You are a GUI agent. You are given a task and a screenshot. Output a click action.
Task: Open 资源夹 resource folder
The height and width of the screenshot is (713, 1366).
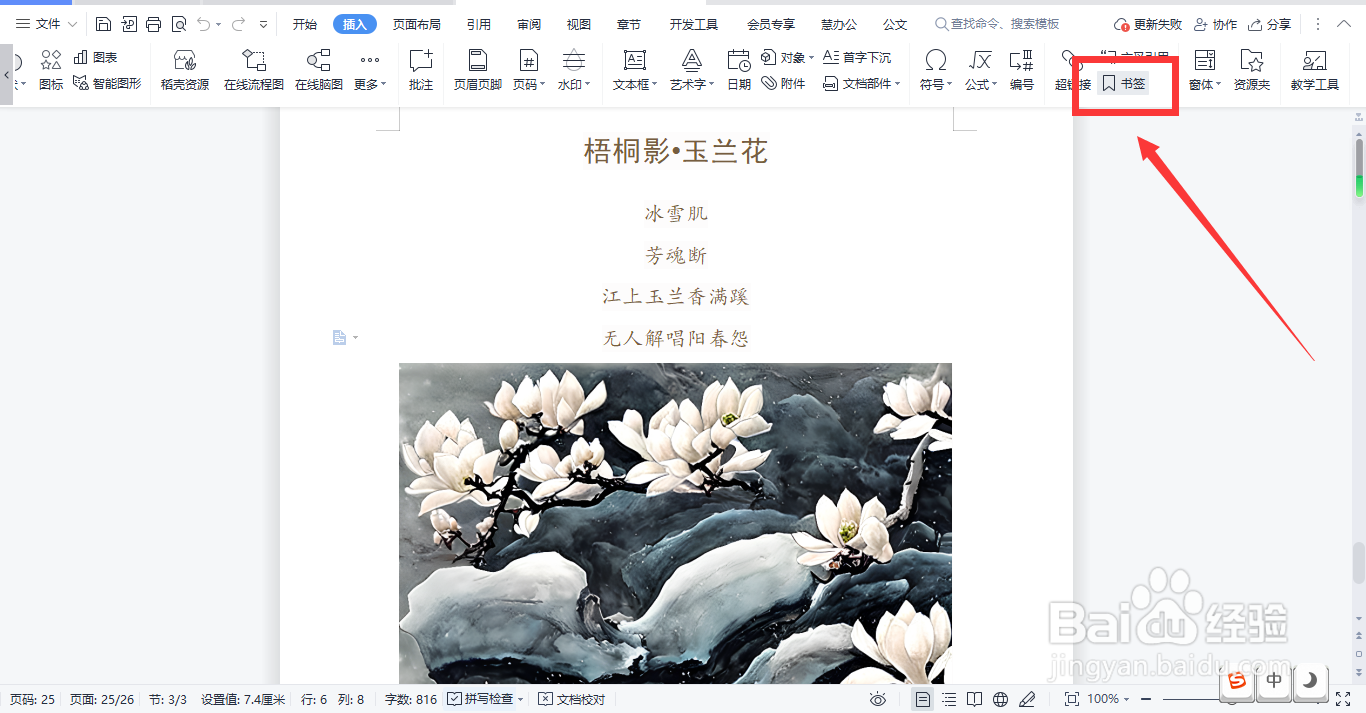1252,70
